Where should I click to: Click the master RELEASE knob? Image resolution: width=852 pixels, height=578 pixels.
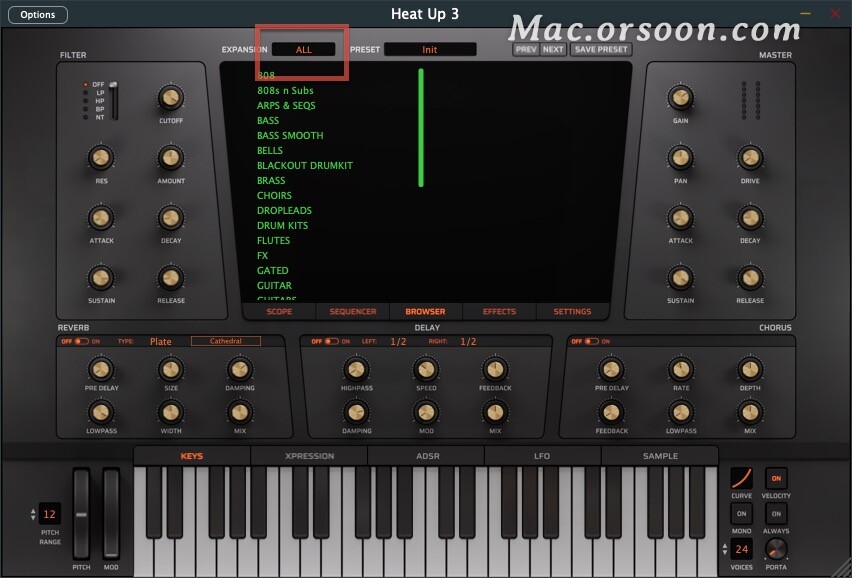(750, 278)
